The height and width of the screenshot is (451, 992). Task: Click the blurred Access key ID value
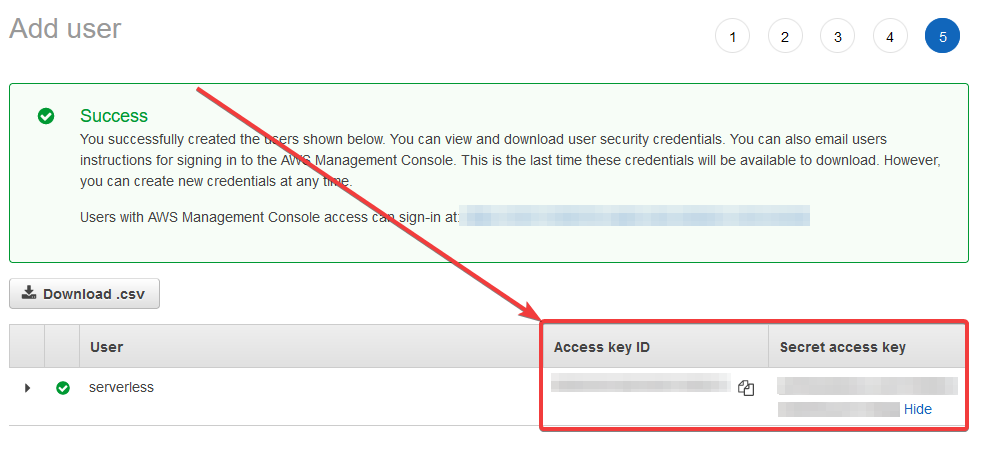tap(640, 383)
